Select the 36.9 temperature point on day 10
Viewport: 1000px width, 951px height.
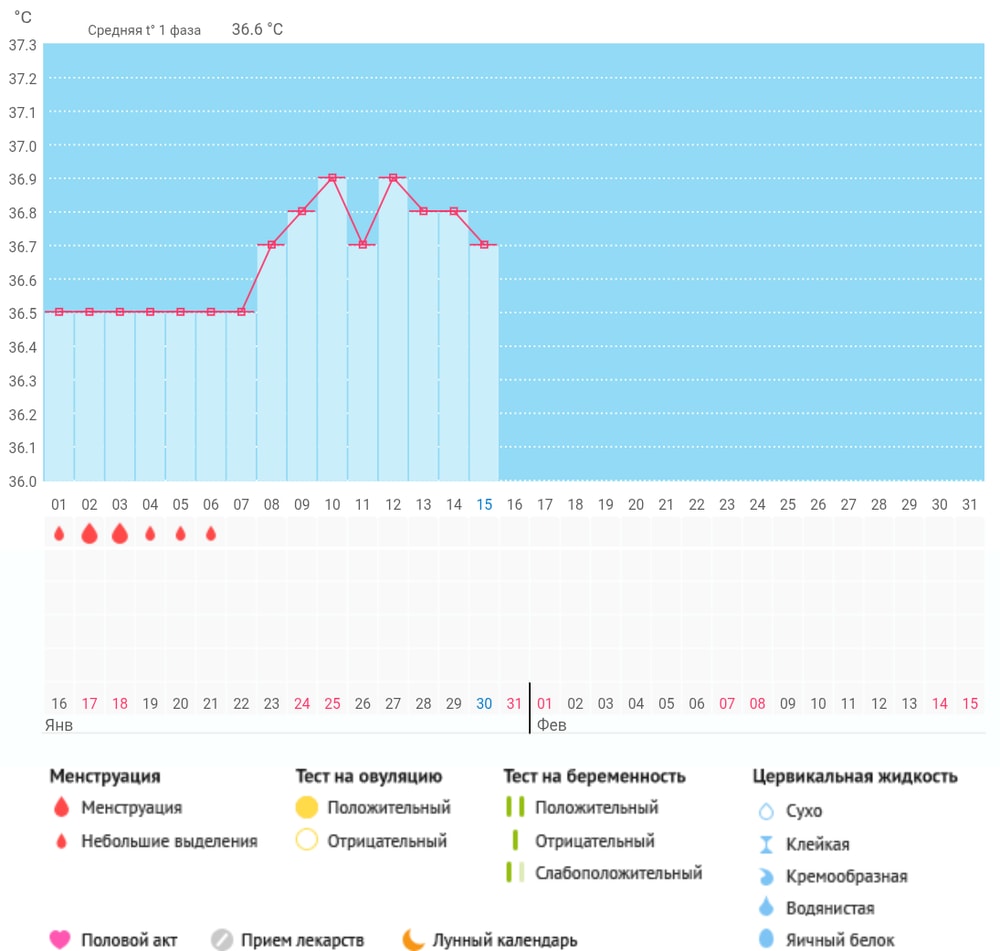click(332, 178)
